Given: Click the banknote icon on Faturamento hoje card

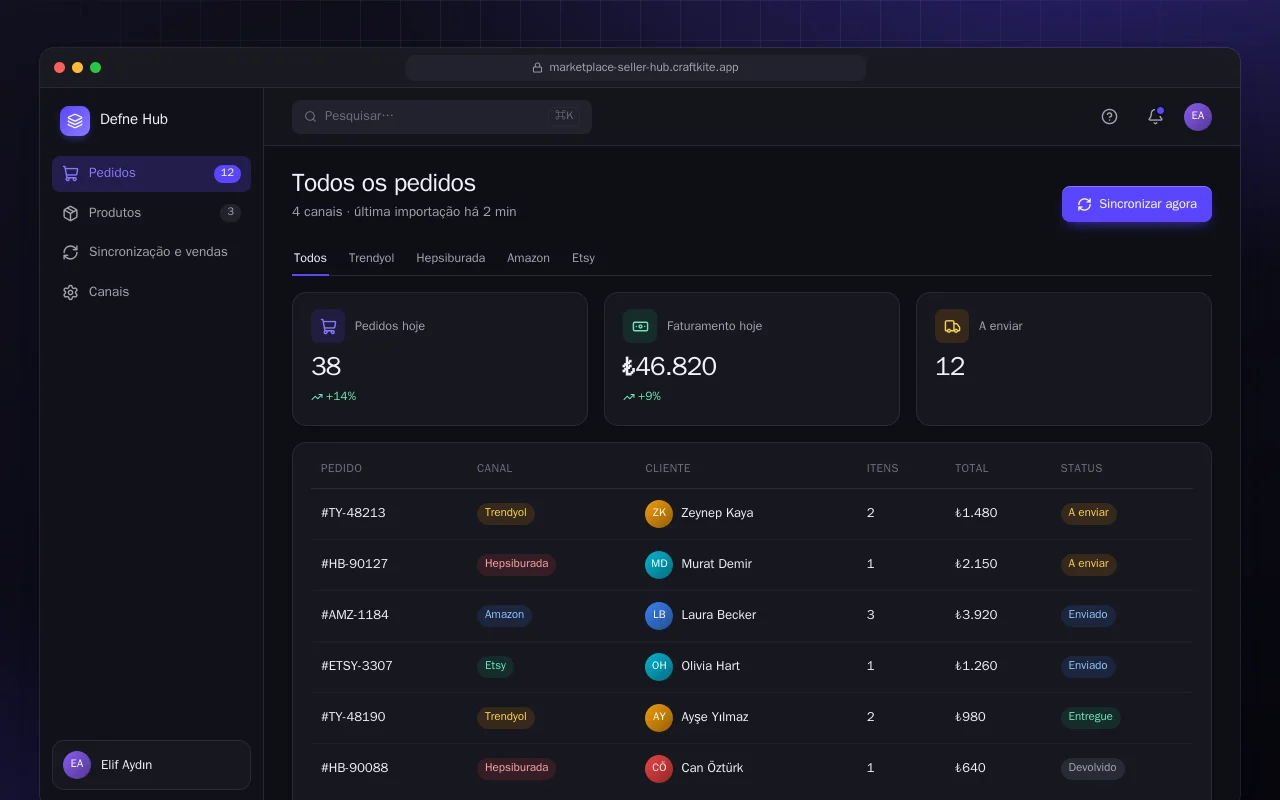Looking at the screenshot, I should pyautogui.click(x=640, y=326).
